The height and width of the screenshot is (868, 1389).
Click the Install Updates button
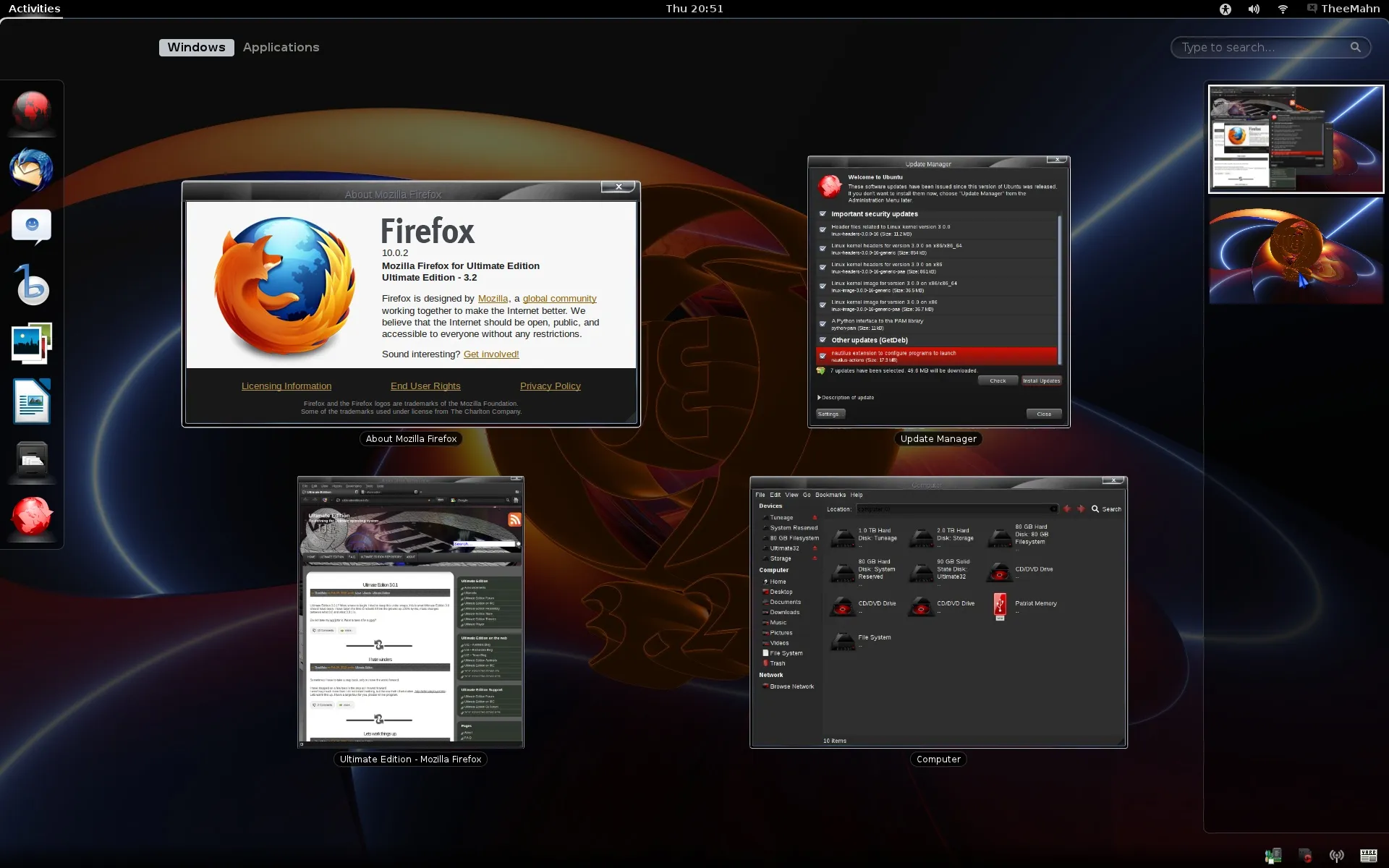[x=1041, y=380]
